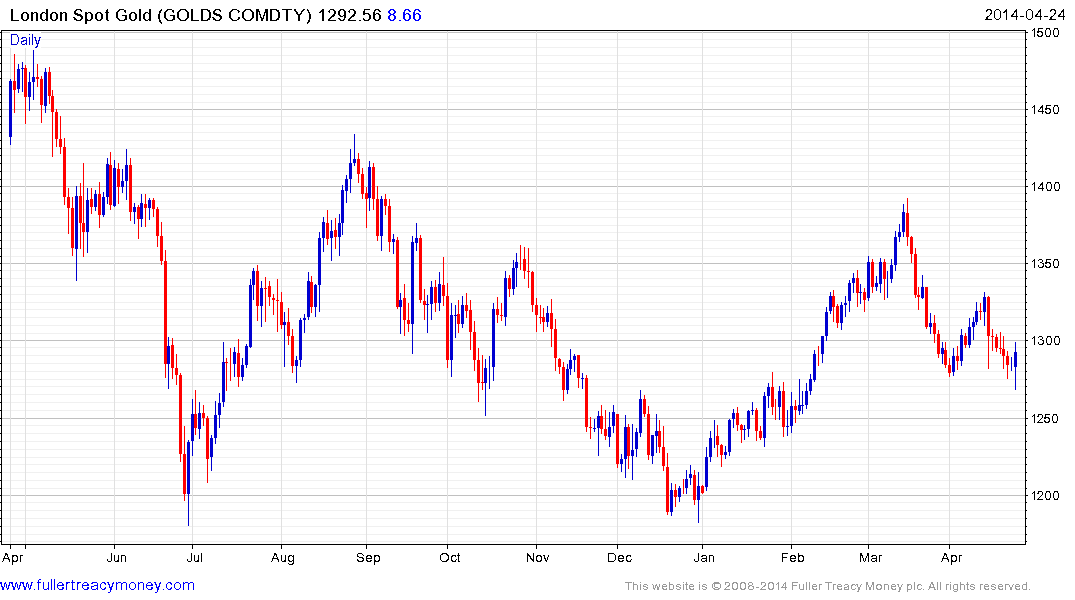Click the Sep month axis label
This screenshot has height=600, width=1075.
pyautogui.click(x=368, y=557)
